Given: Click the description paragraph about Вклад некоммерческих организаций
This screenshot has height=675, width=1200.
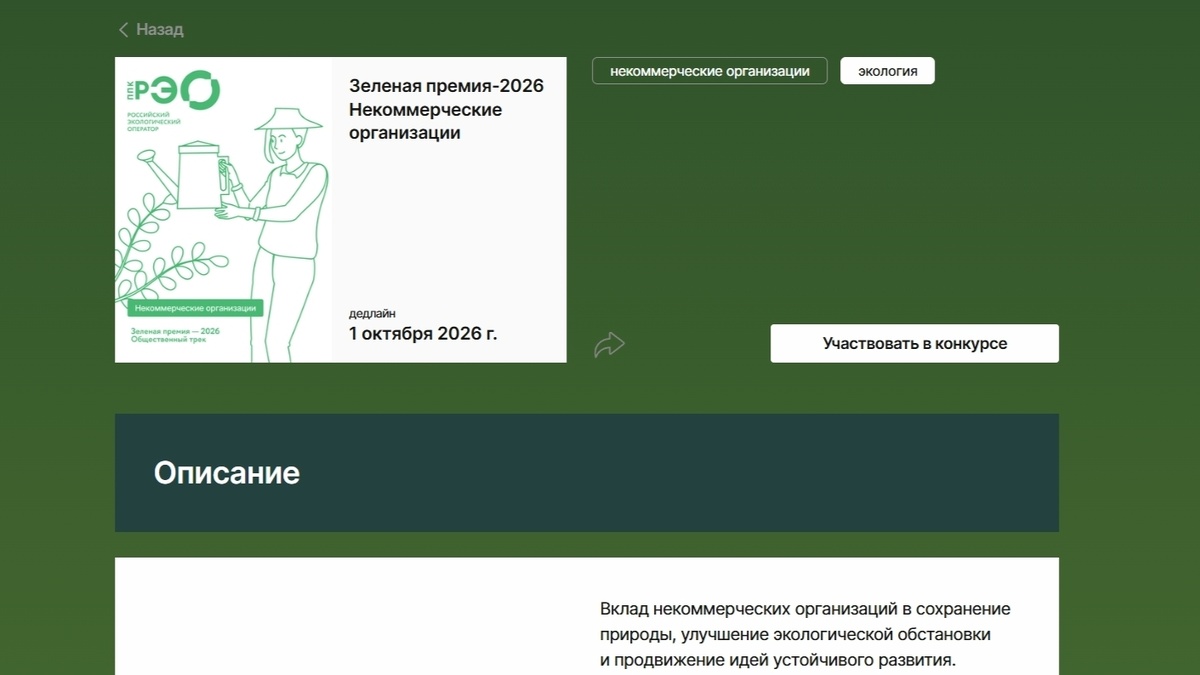Looking at the screenshot, I should [805, 634].
